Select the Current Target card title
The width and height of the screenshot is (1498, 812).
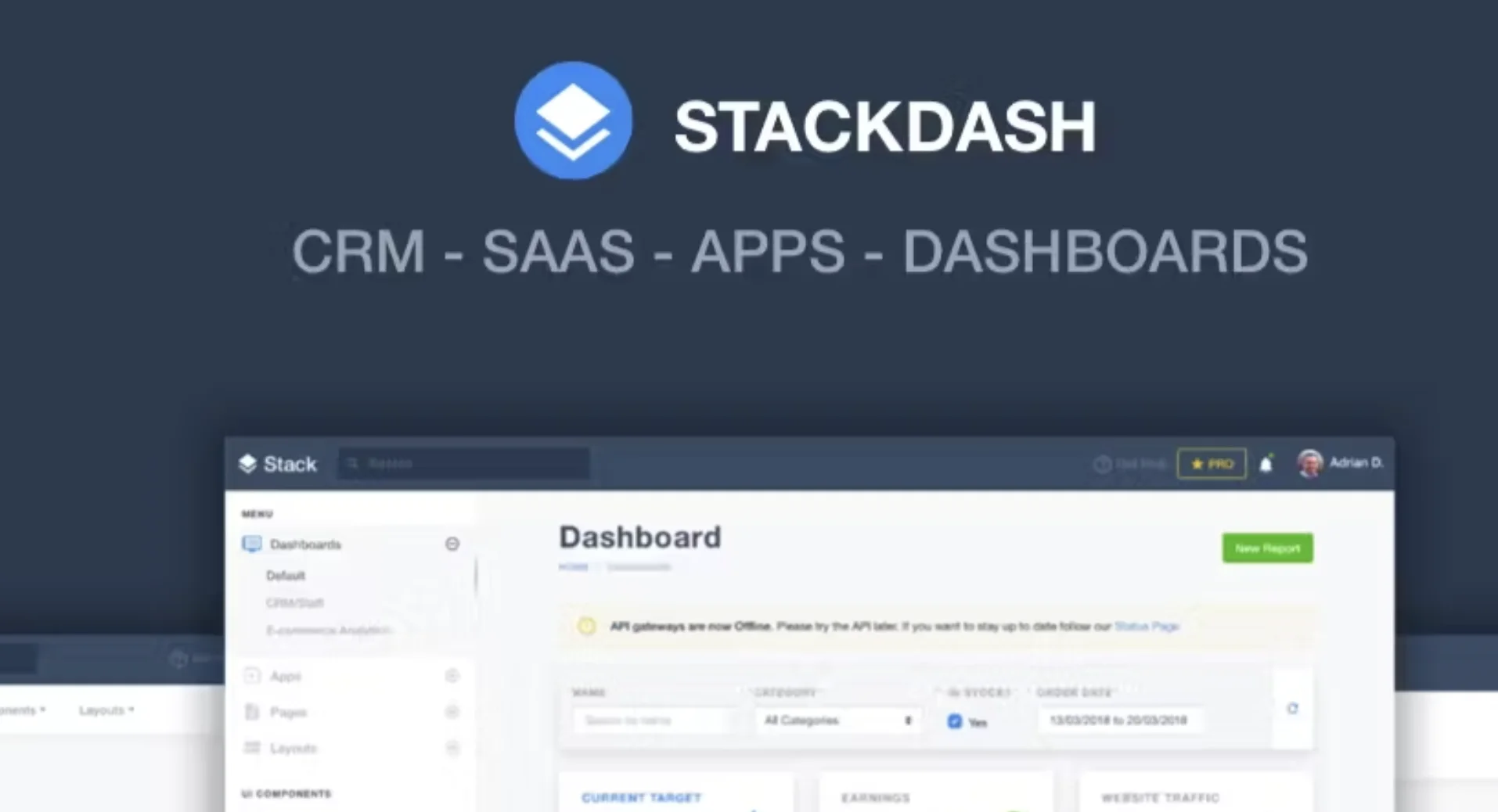coord(642,798)
